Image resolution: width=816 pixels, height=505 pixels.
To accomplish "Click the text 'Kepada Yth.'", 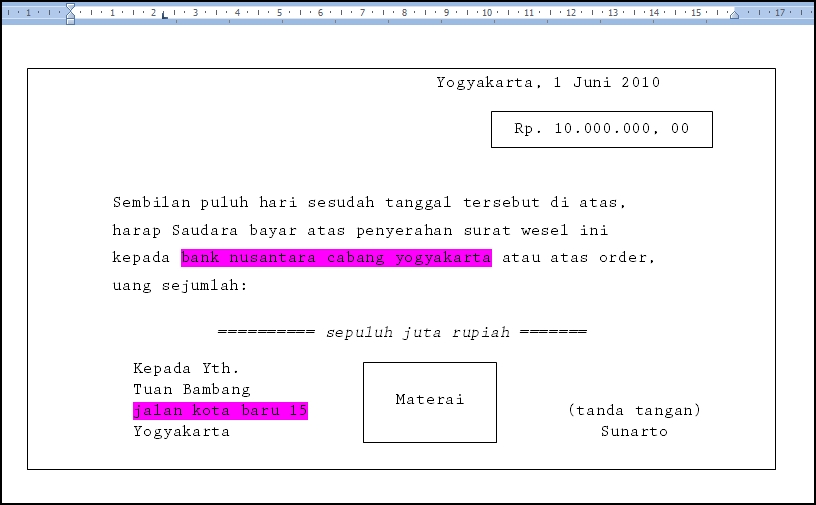I will (x=186, y=369).
